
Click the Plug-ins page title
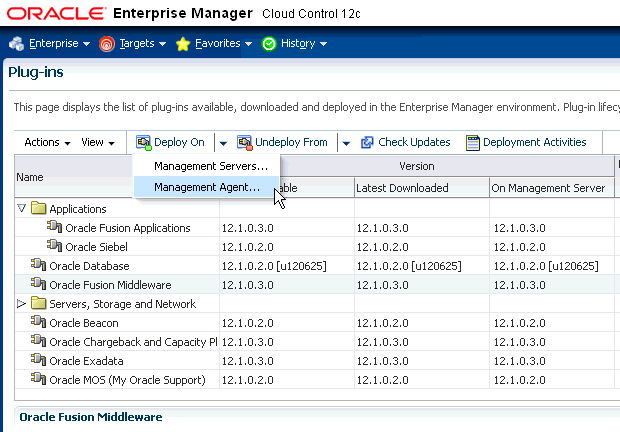[36, 72]
